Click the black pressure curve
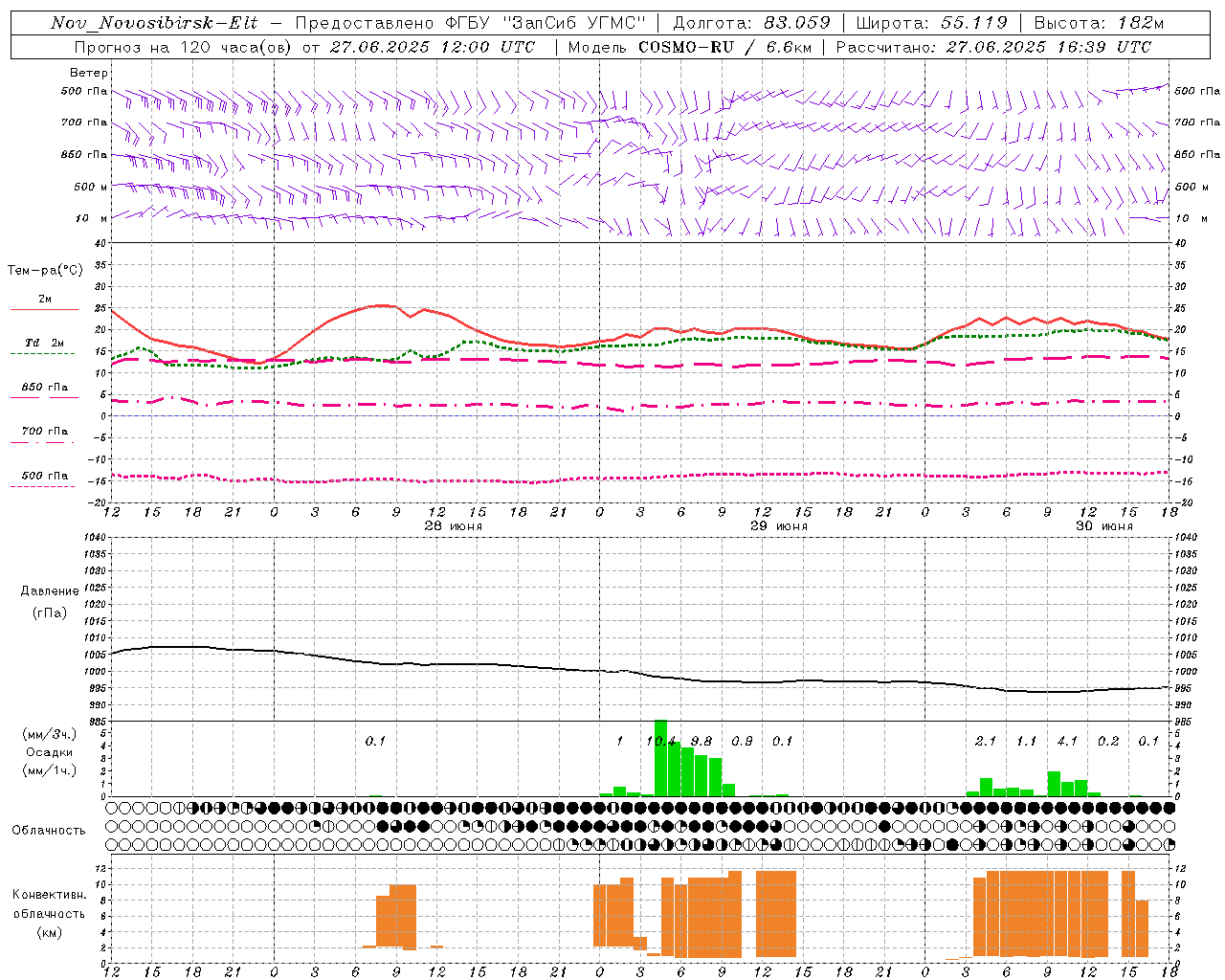1225x980 pixels. [641, 673]
